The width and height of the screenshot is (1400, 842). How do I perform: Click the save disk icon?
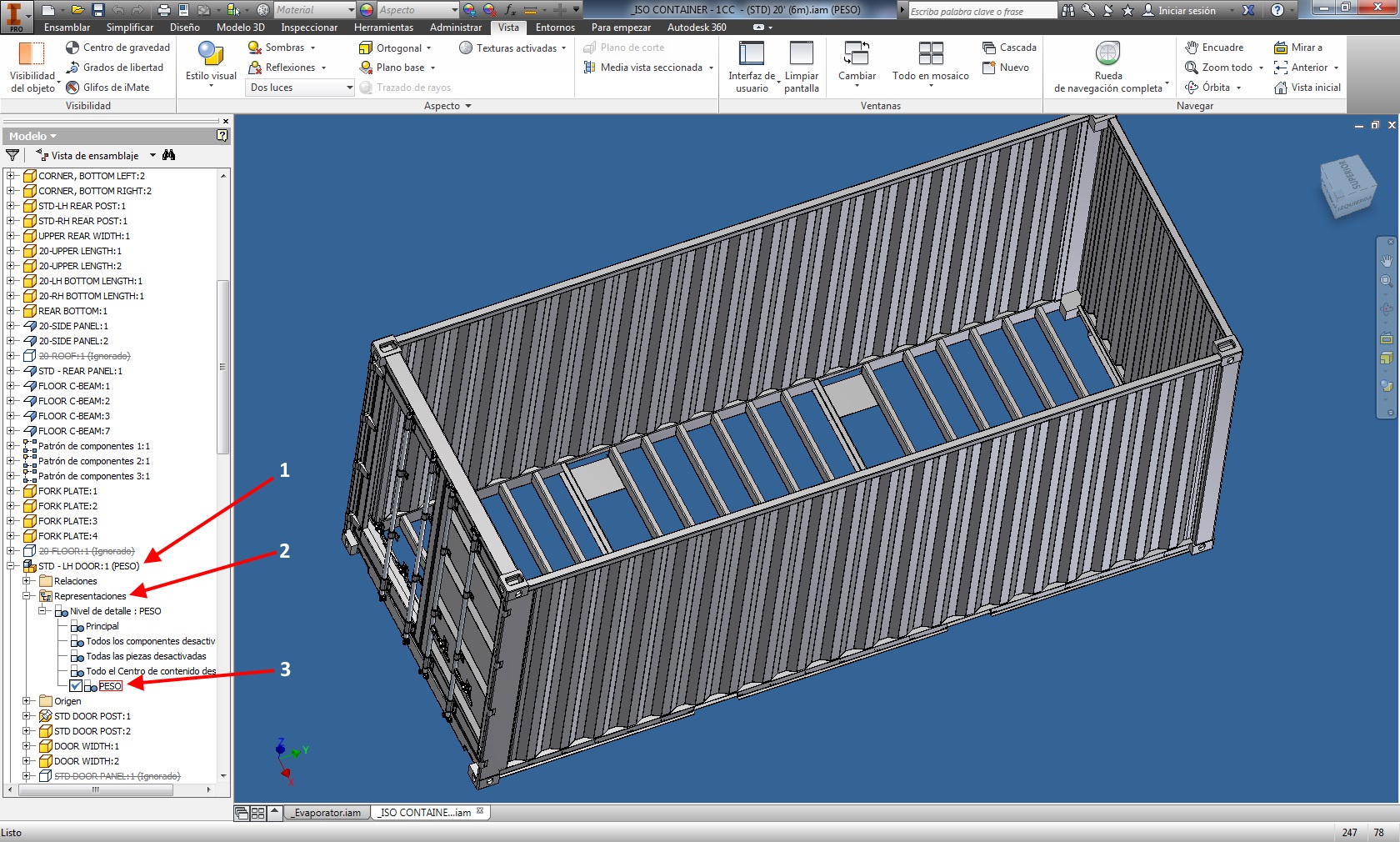pyautogui.click(x=97, y=10)
